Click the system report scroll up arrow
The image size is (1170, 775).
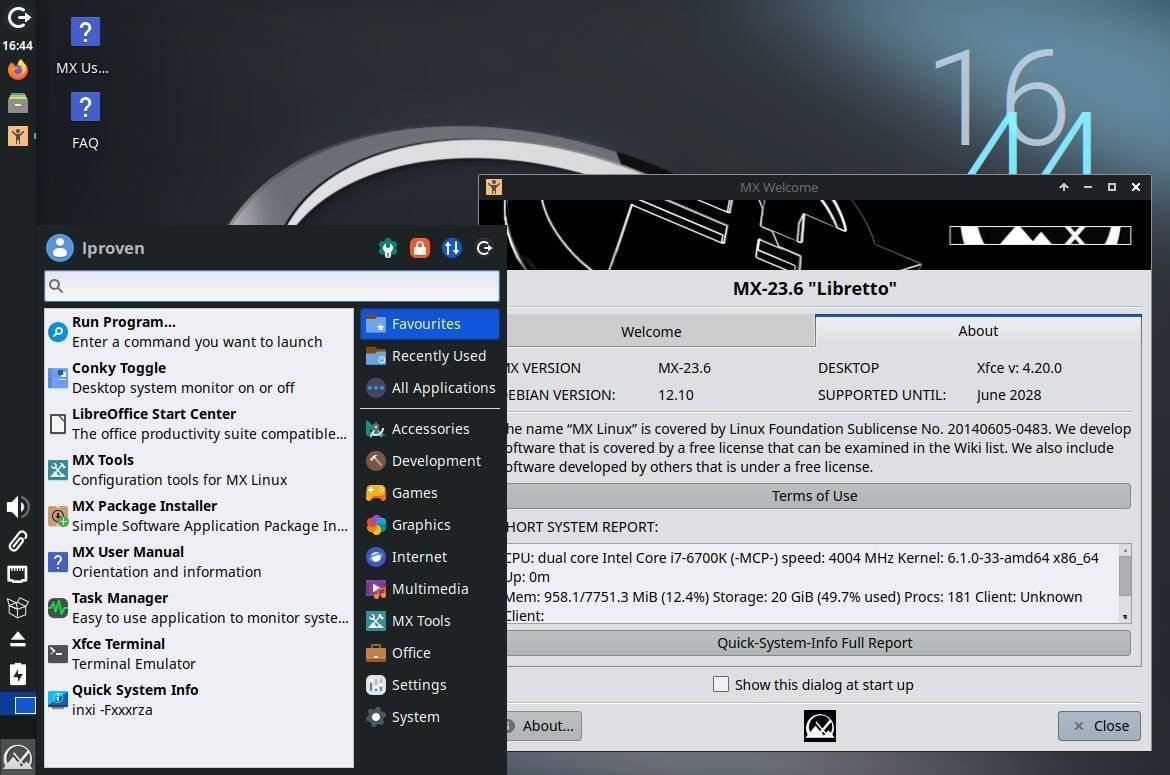click(x=1125, y=550)
